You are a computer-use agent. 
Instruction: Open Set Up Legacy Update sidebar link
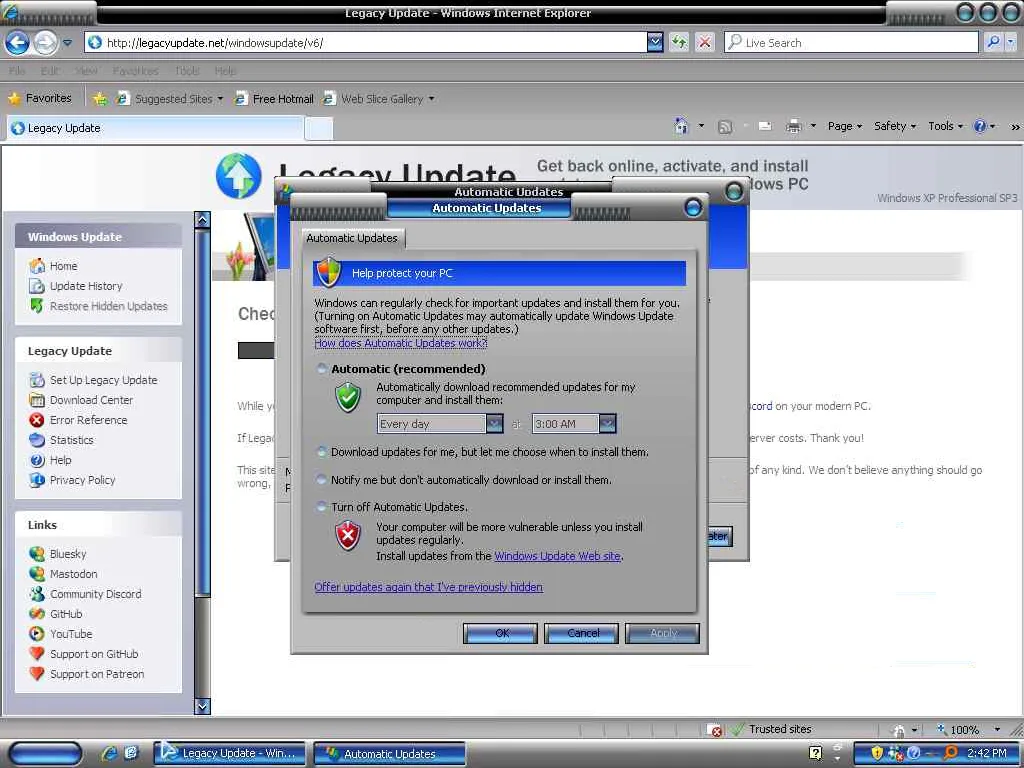(x=104, y=380)
